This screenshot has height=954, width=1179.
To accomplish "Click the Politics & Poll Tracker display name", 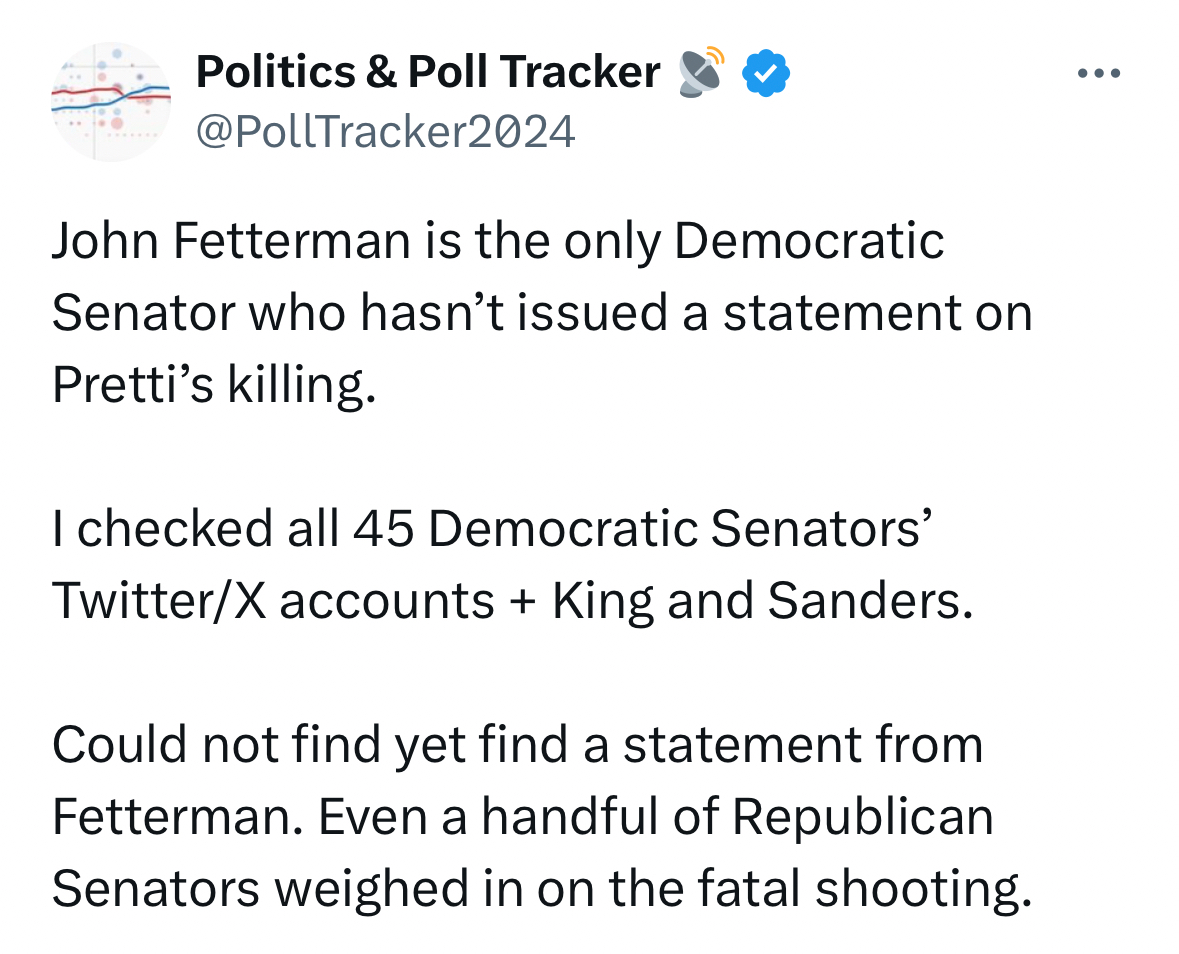I will 428,72.
